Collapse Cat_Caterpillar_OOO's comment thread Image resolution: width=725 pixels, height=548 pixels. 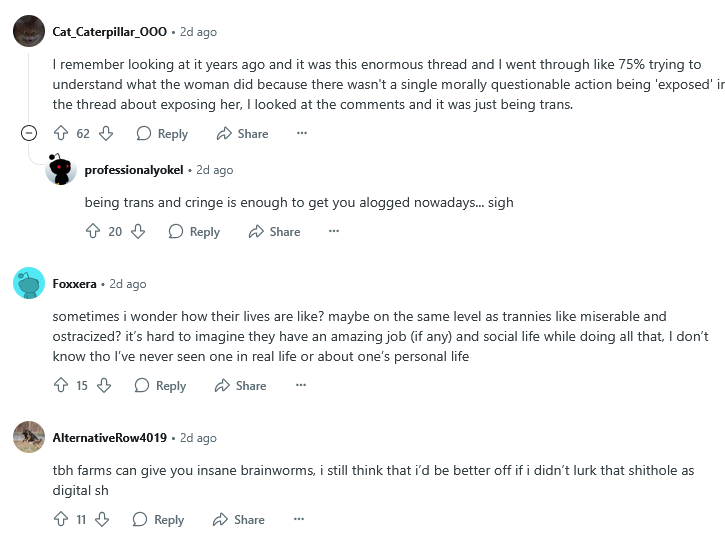coord(29,133)
